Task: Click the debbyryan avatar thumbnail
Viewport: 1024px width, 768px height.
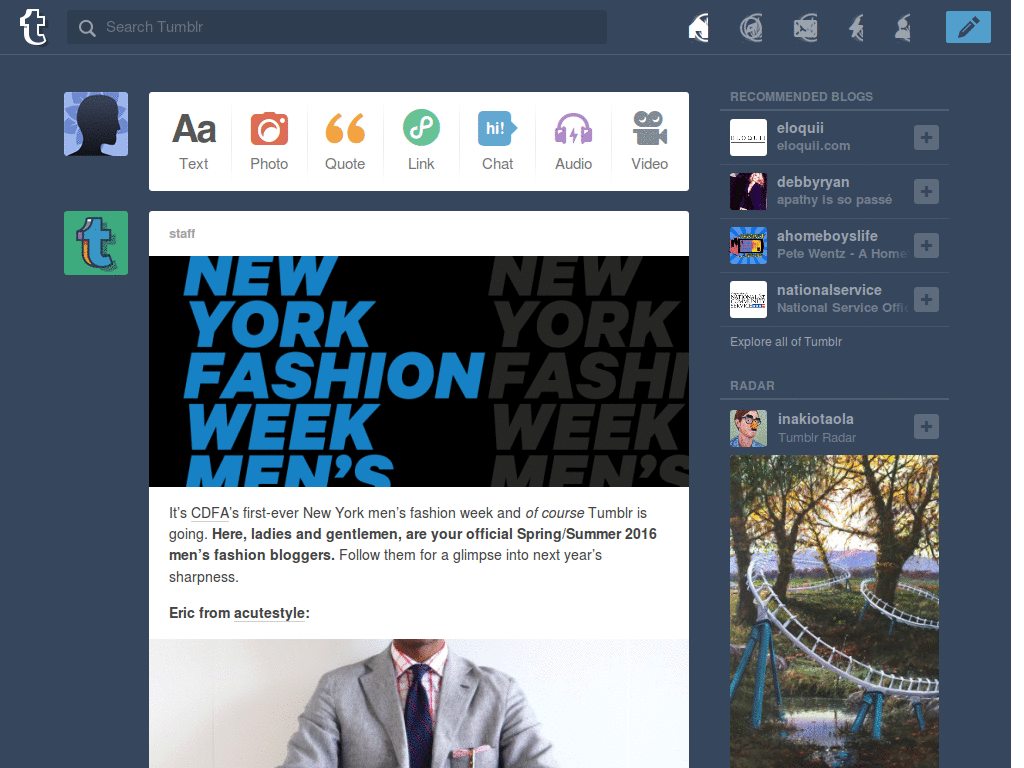Action: 748,191
